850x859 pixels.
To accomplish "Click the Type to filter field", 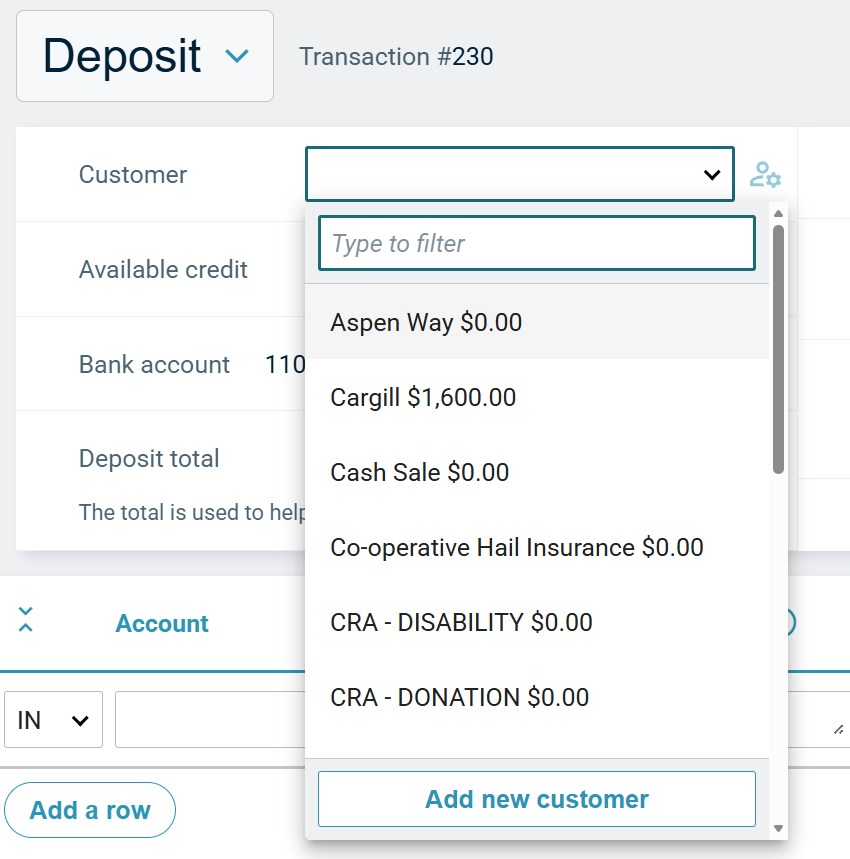I will [536, 243].
